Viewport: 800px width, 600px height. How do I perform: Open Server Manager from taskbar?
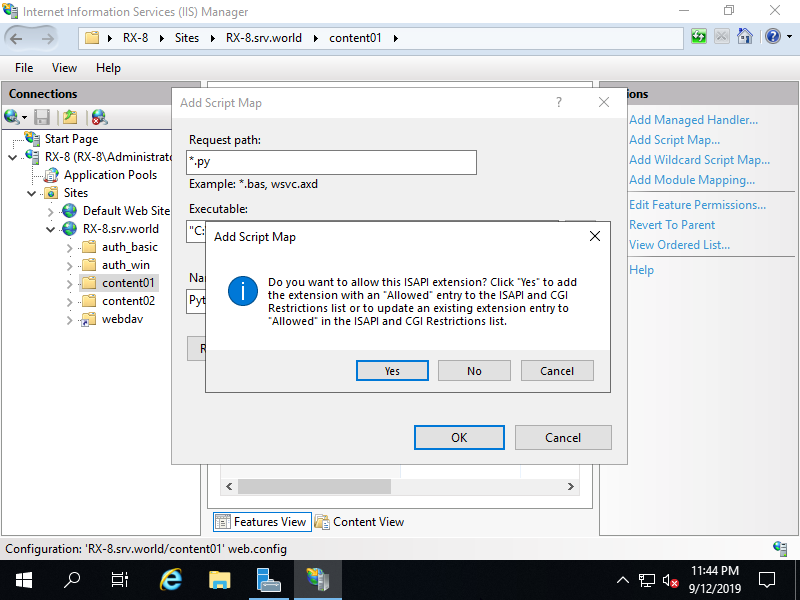(269, 580)
